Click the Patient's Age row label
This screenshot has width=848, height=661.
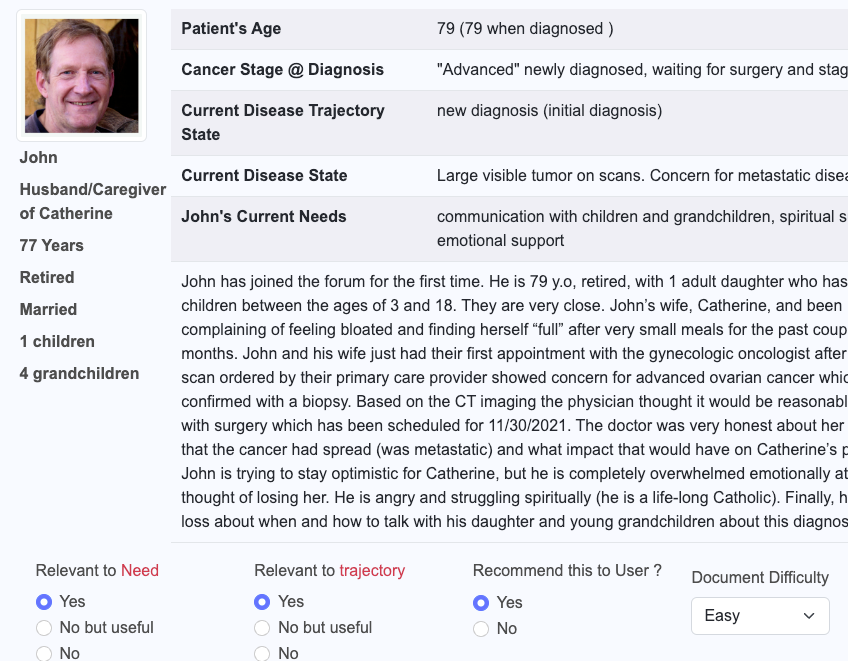231,29
